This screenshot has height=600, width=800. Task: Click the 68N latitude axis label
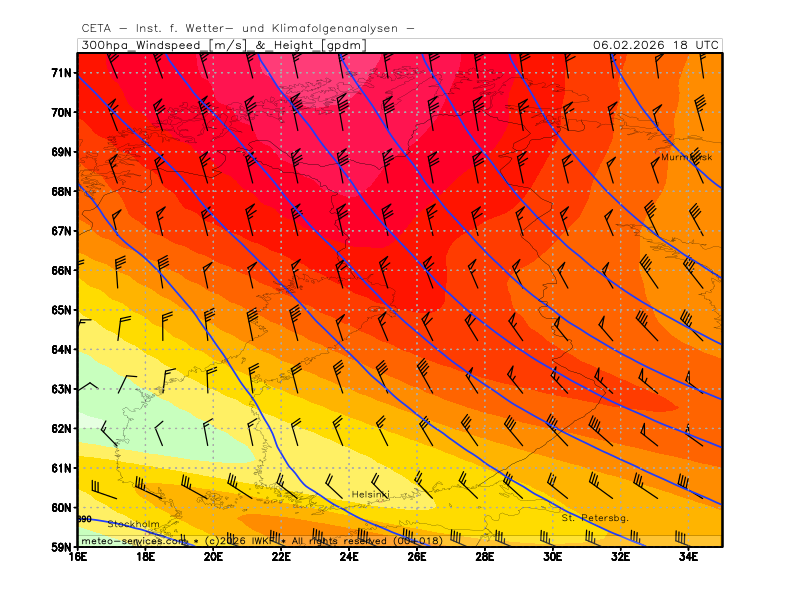(61, 191)
